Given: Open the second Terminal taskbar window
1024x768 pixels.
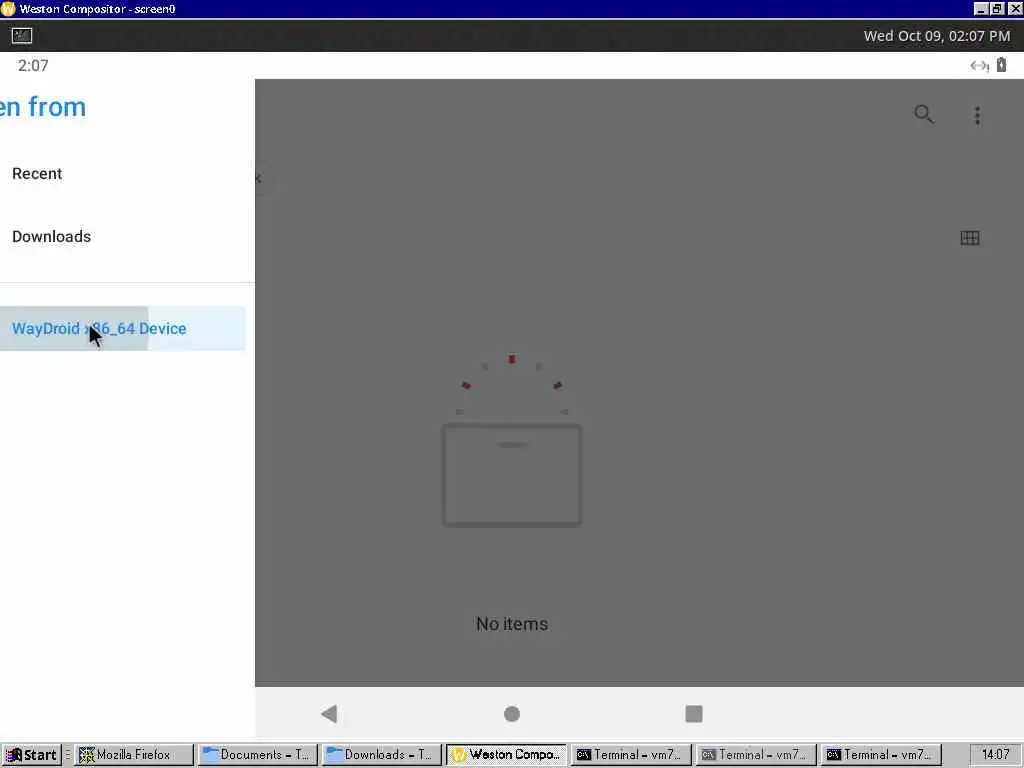Looking at the screenshot, I should tap(756, 755).
